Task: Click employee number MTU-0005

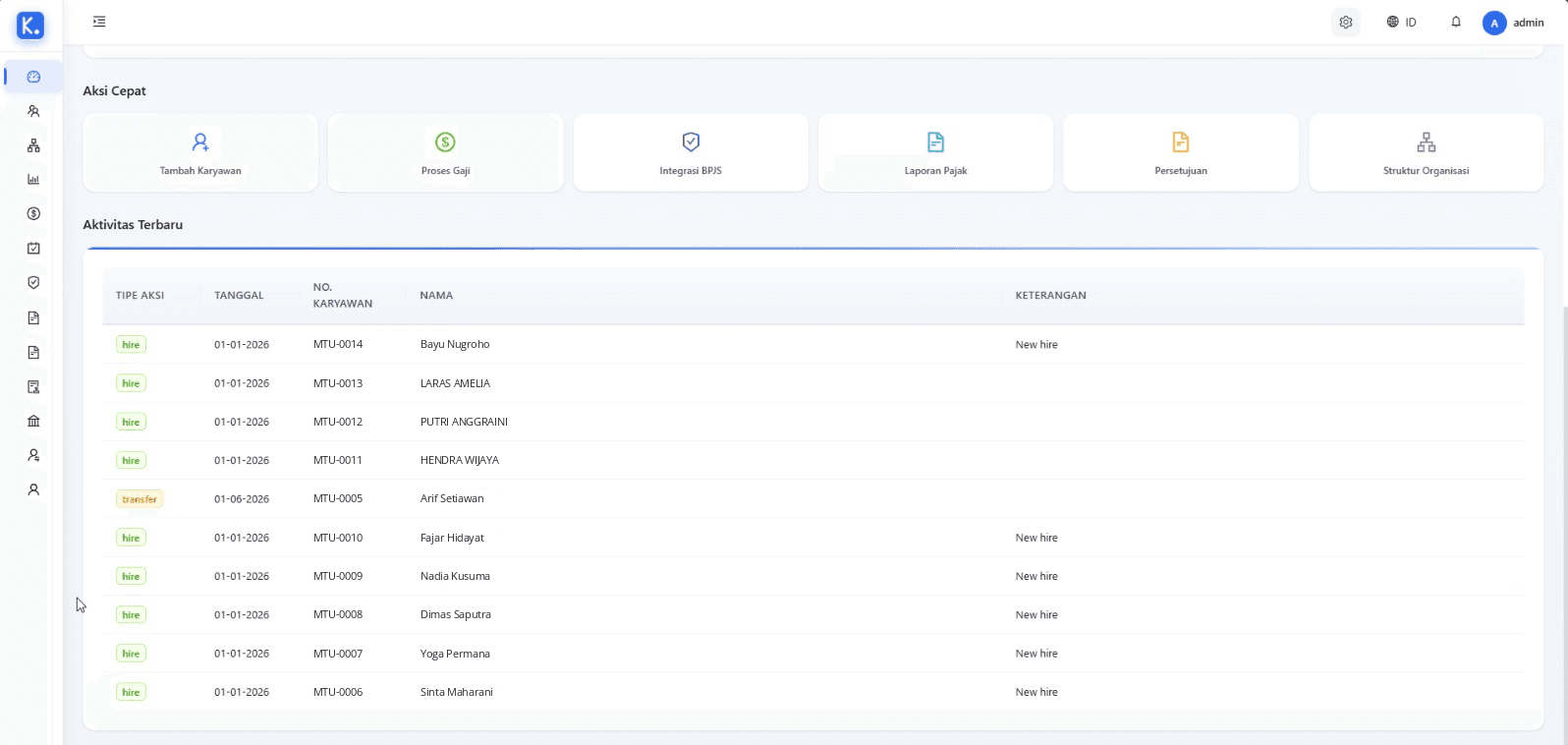Action: click(x=338, y=498)
